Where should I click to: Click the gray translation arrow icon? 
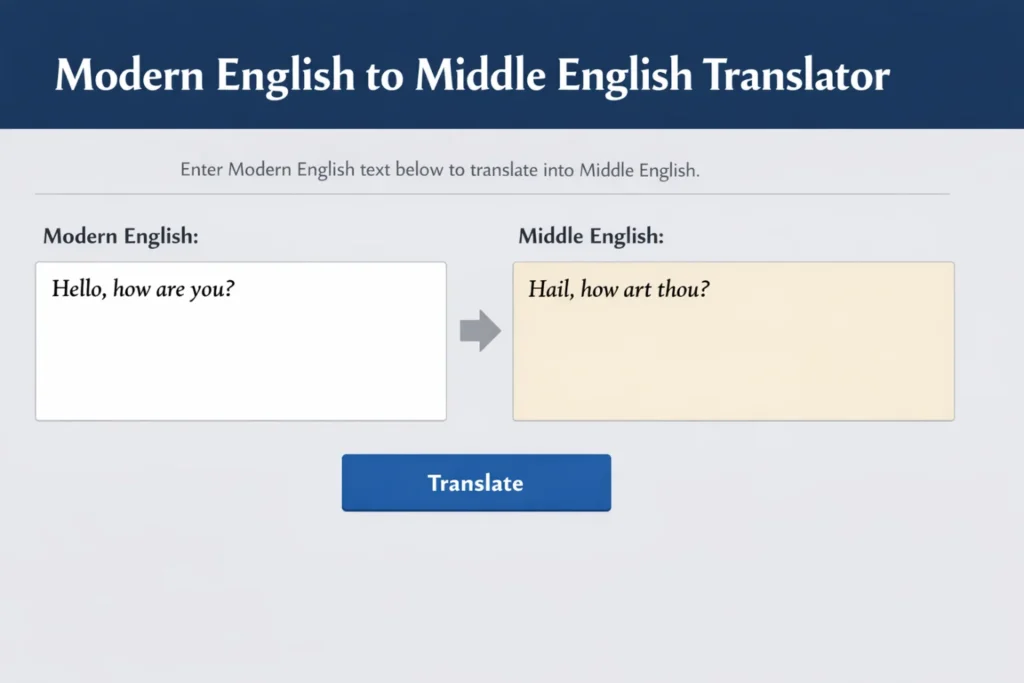click(478, 328)
